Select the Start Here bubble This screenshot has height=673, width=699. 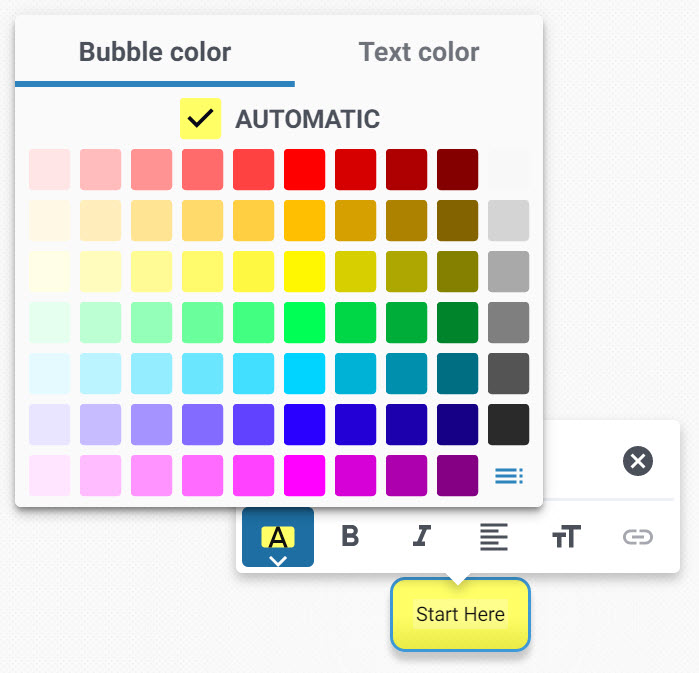pos(460,614)
